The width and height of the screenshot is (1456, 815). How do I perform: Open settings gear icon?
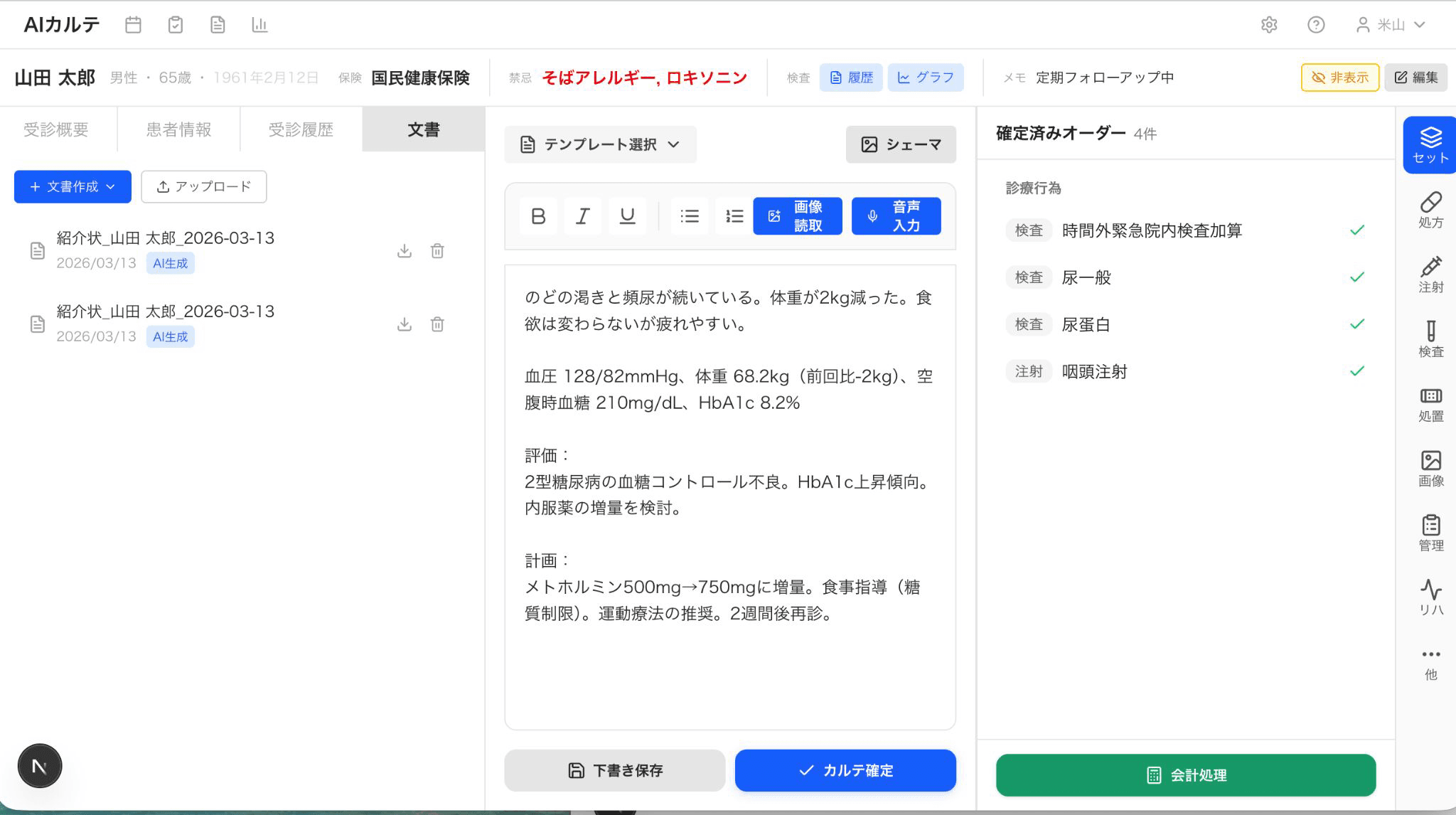[1269, 25]
